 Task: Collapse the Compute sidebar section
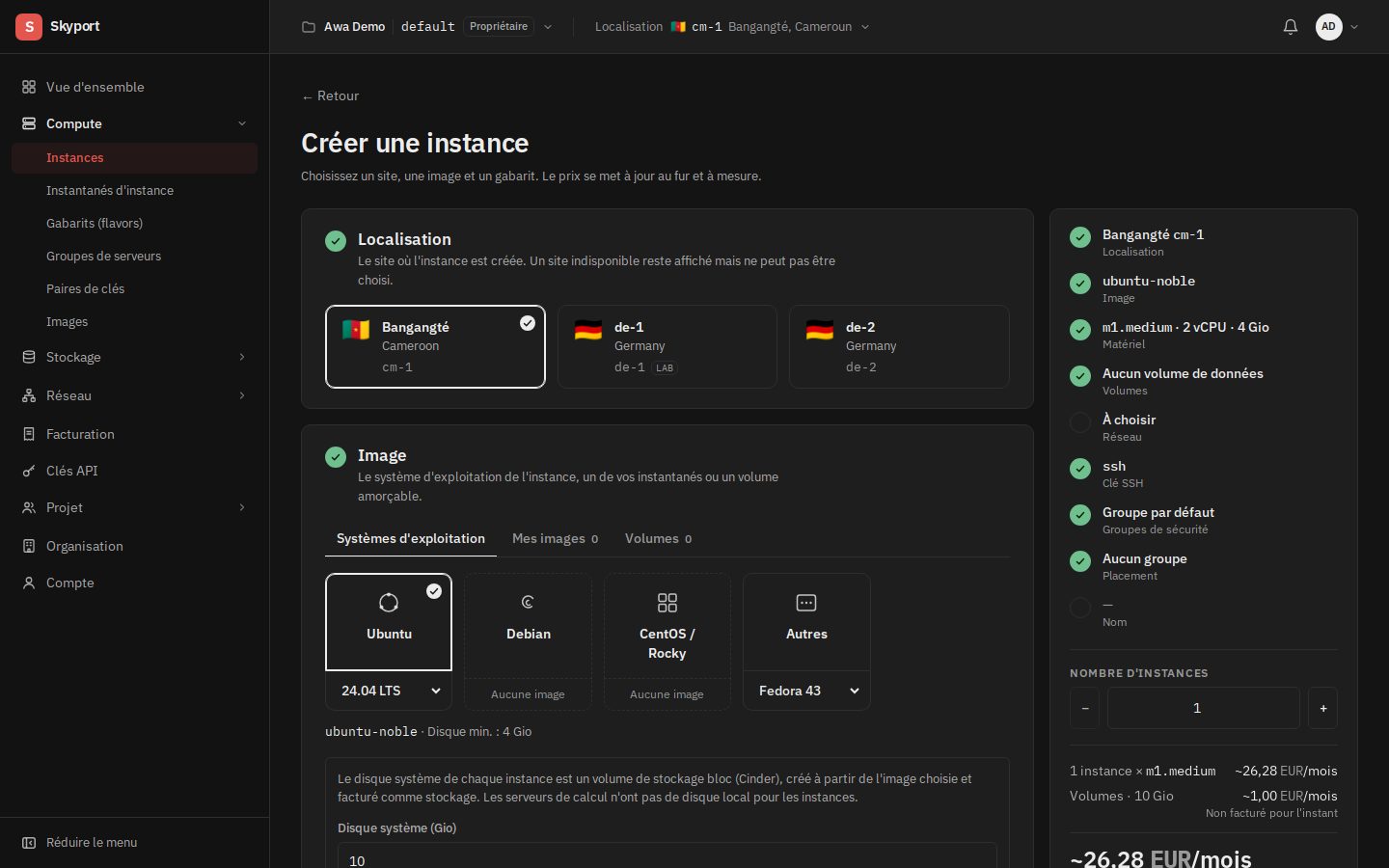pyautogui.click(x=242, y=123)
